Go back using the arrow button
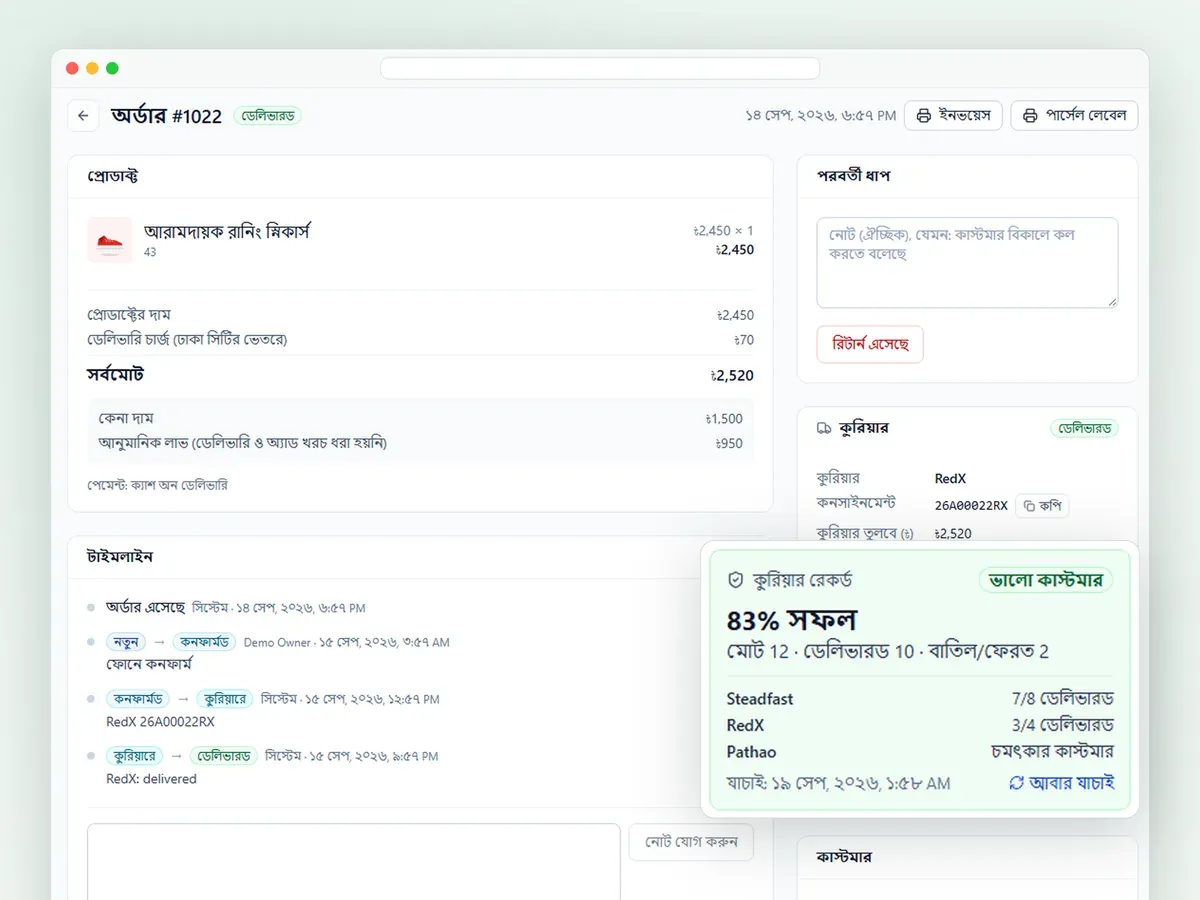Viewport: 1200px width, 900px height. pyautogui.click(x=83, y=116)
